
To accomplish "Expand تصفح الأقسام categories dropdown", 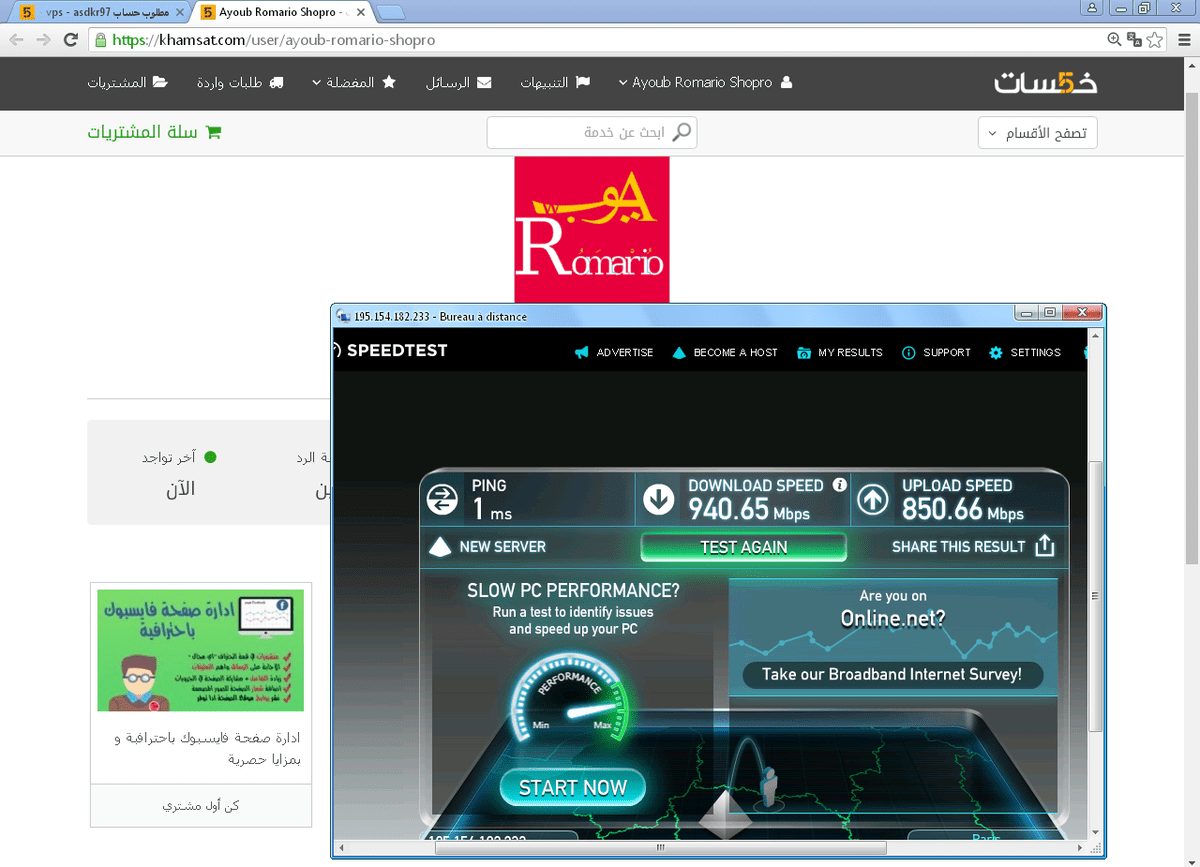I will tap(1037, 133).
